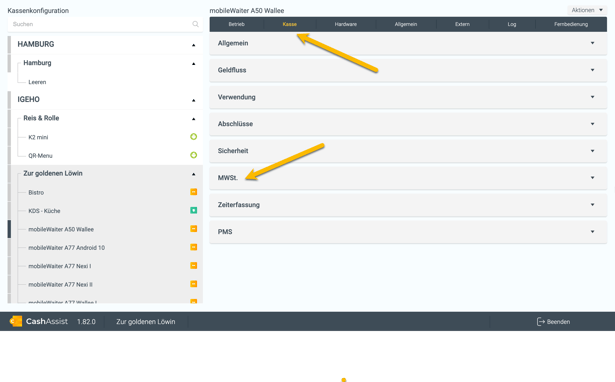Click the search magnifier icon
The image size is (615, 382).
195,24
